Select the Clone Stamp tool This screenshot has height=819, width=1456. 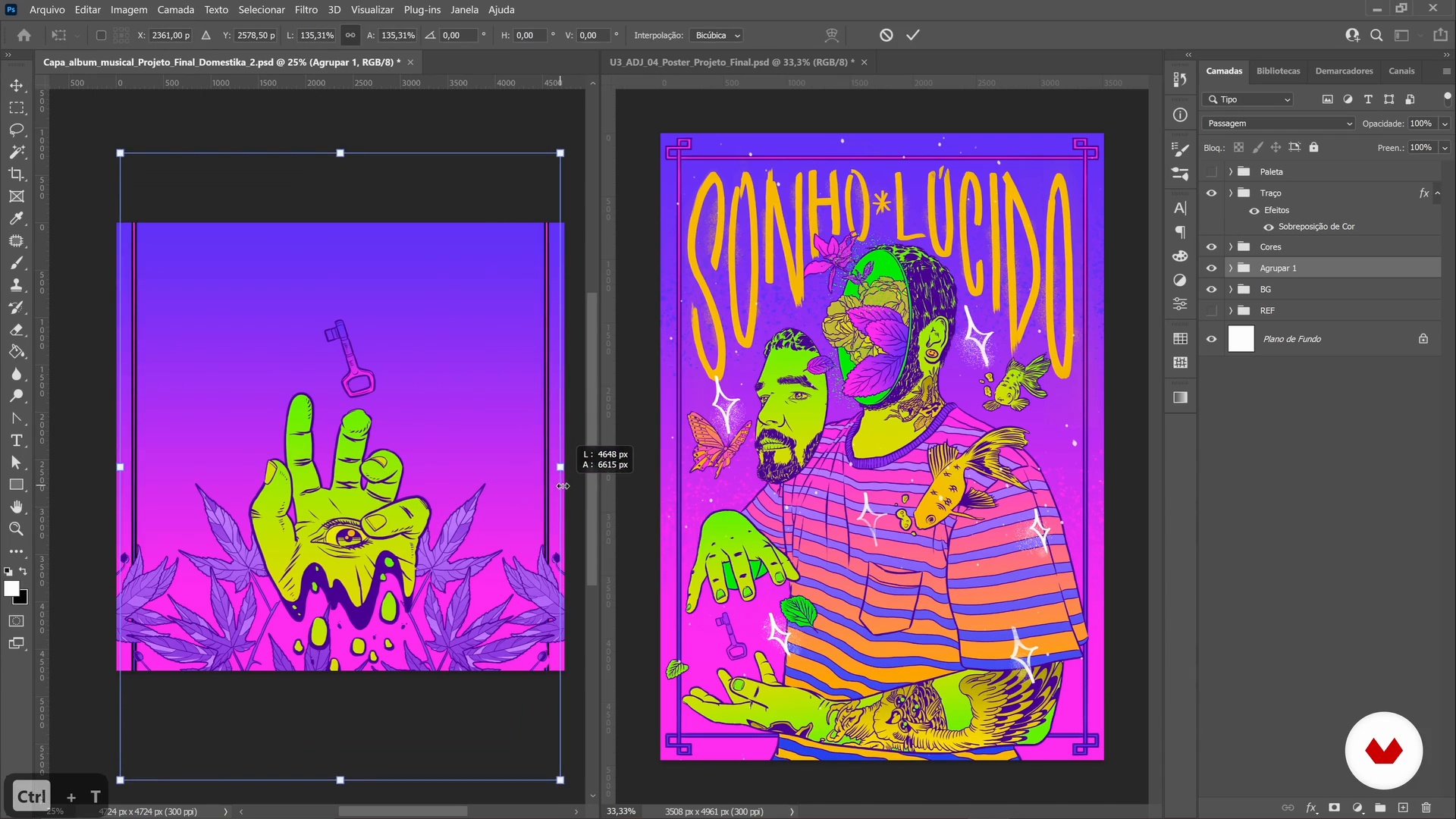(x=16, y=285)
